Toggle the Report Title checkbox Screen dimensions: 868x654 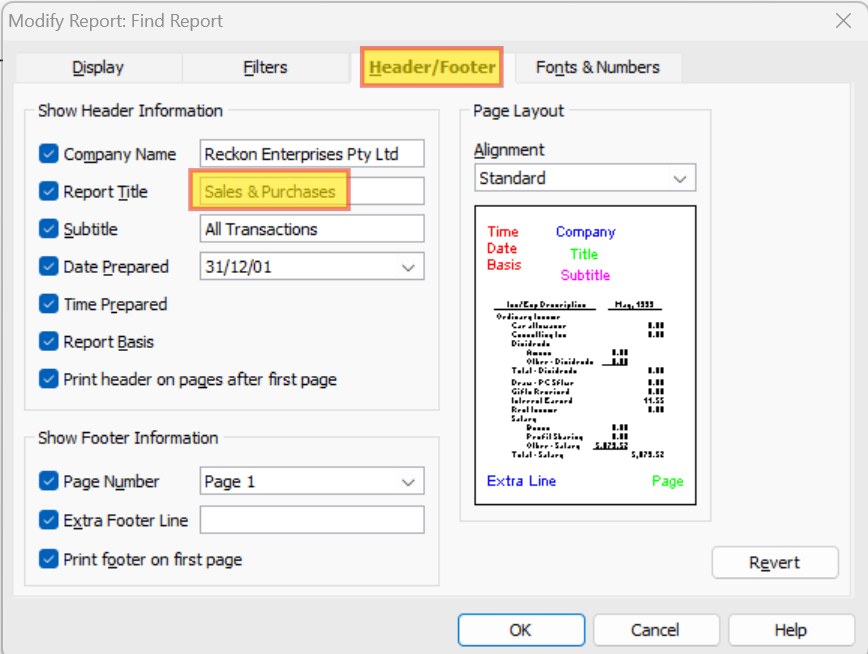point(49,191)
